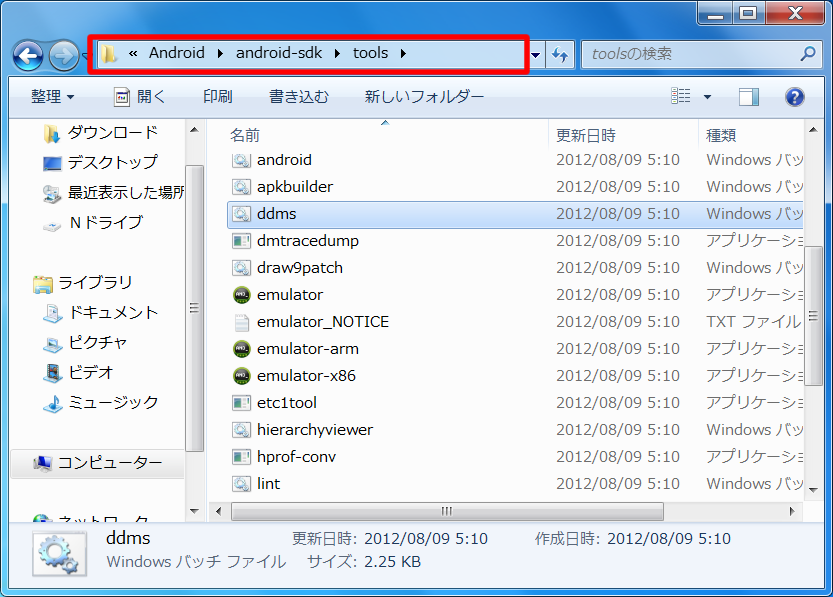Select the emulator_NOTICE file name

click(322, 322)
